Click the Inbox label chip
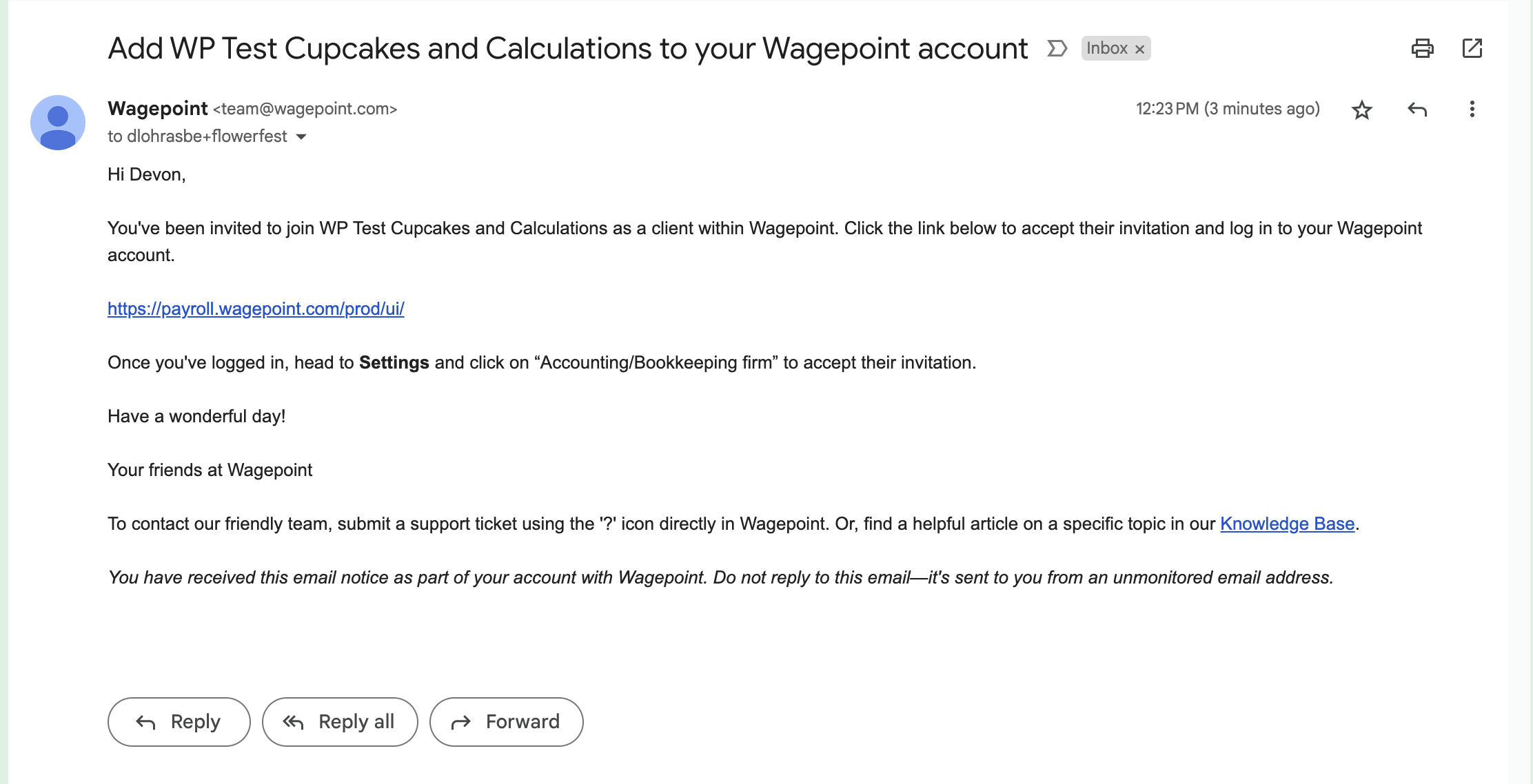 1107,48
